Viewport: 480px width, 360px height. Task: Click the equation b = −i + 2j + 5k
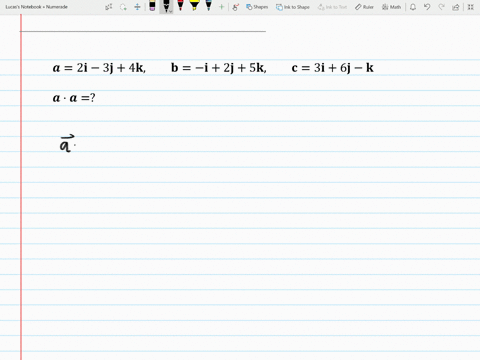219,68
